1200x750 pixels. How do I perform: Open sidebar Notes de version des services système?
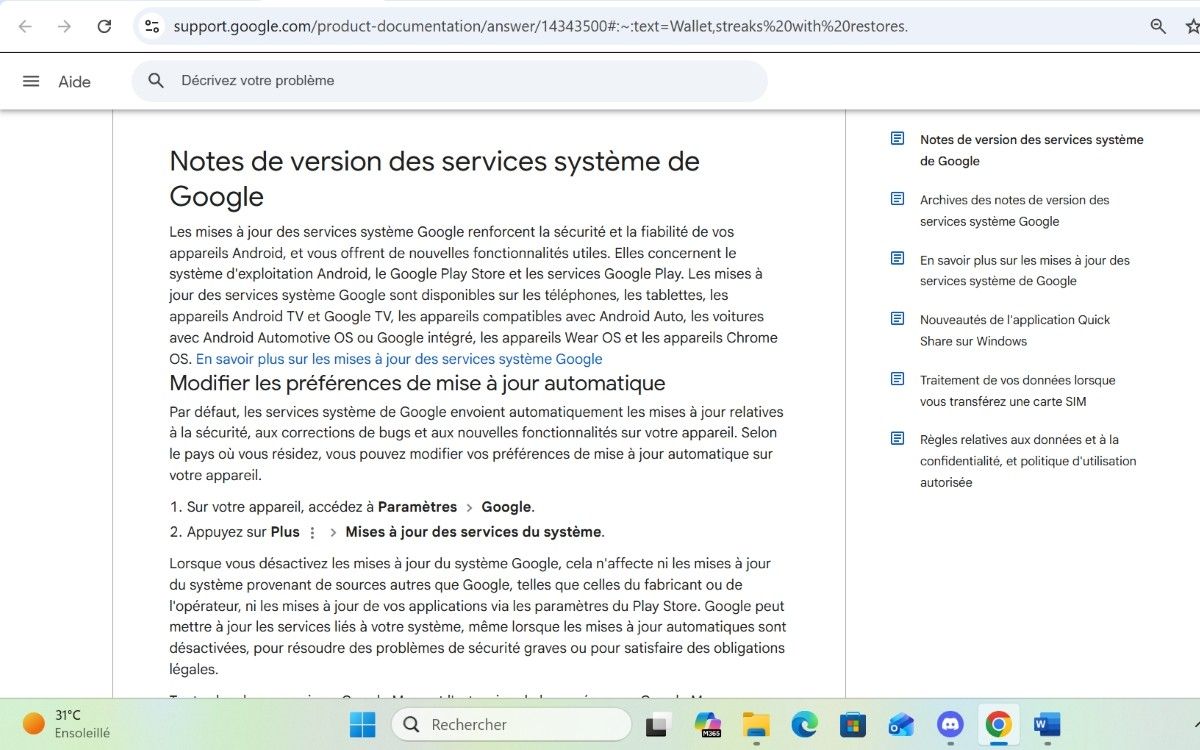point(1031,150)
